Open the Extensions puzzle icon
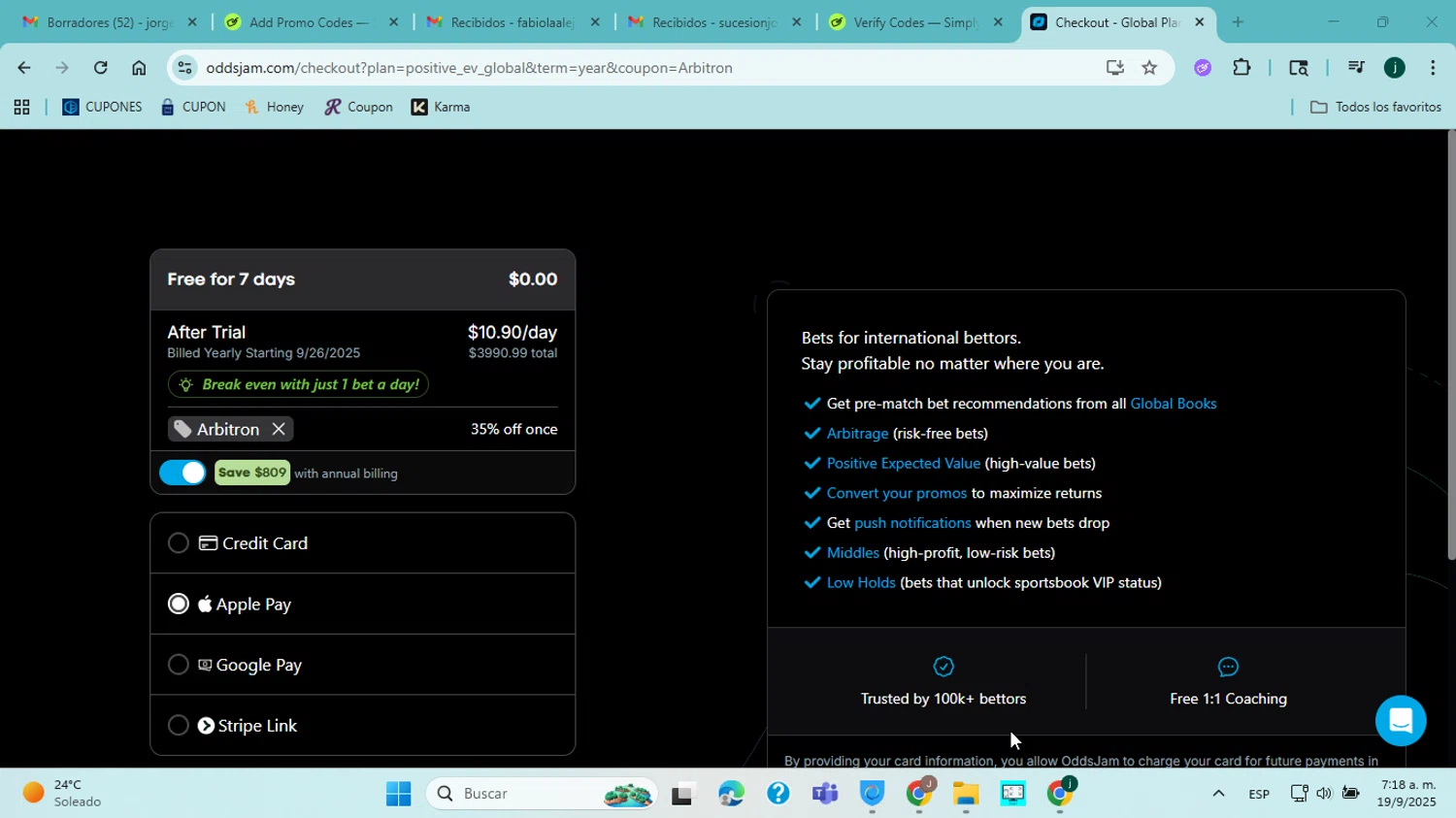Viewport: 1456px width, 818px height. tap(1241, 68)
